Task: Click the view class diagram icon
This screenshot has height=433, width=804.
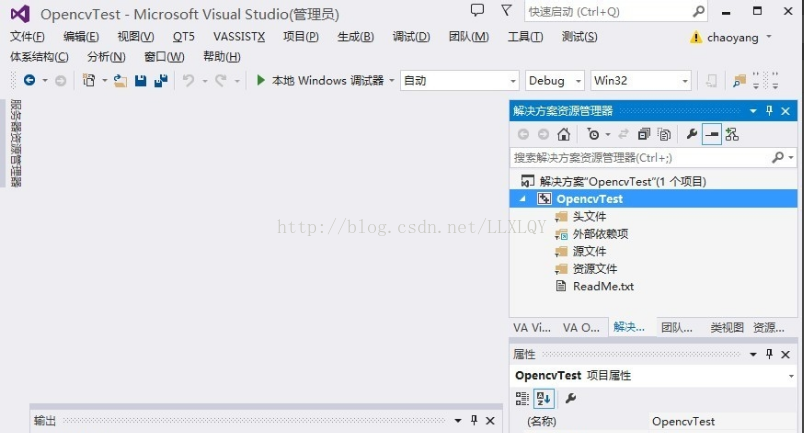Action: pos(732,134)
